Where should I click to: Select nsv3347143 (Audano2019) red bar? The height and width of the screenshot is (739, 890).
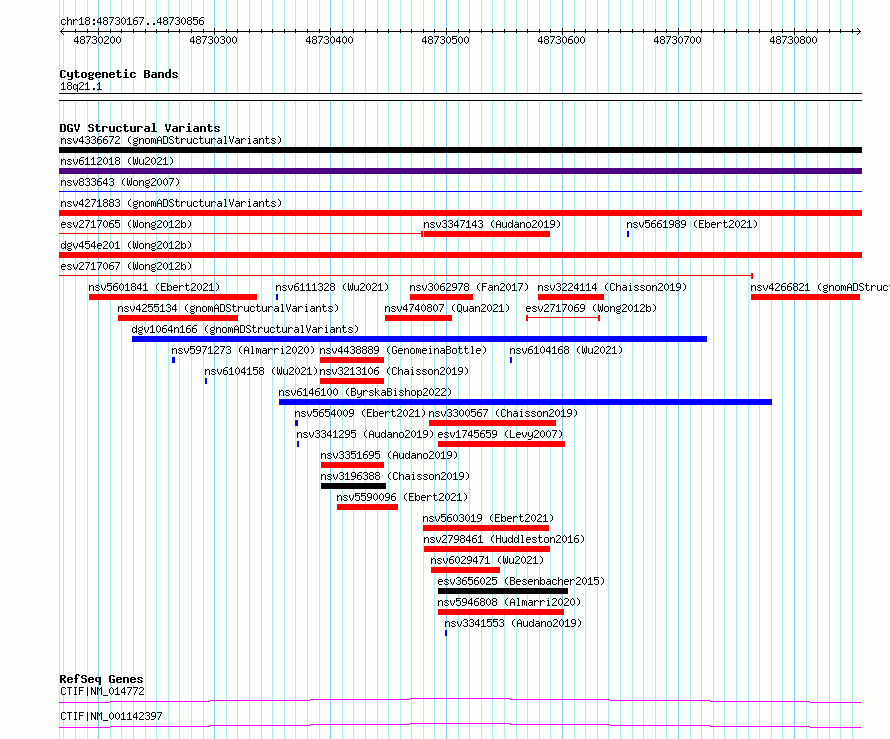(x=486, y=234)
